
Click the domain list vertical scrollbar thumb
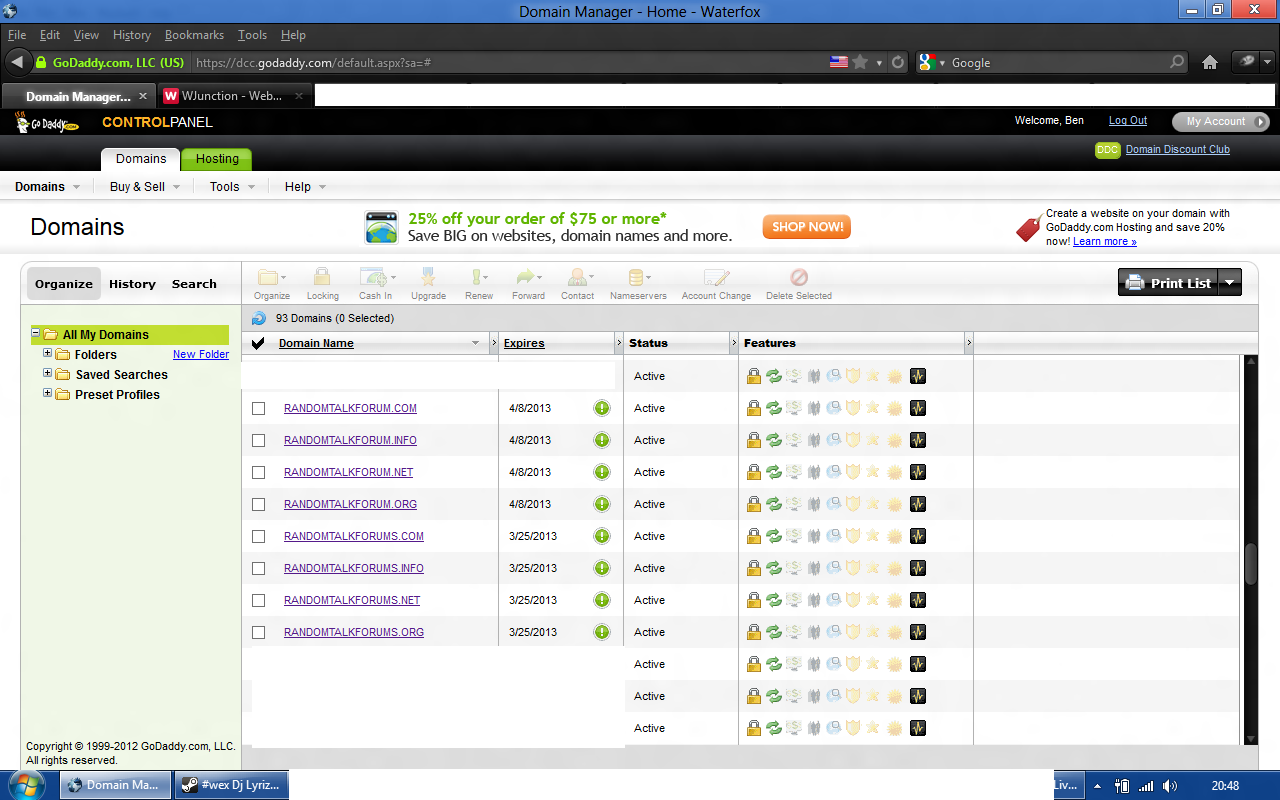[1250, 562]
